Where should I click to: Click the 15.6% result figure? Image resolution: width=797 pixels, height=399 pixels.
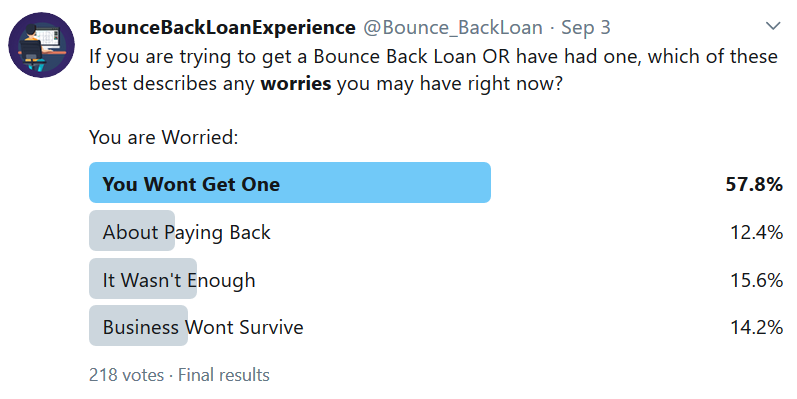(x=756, y=280)
